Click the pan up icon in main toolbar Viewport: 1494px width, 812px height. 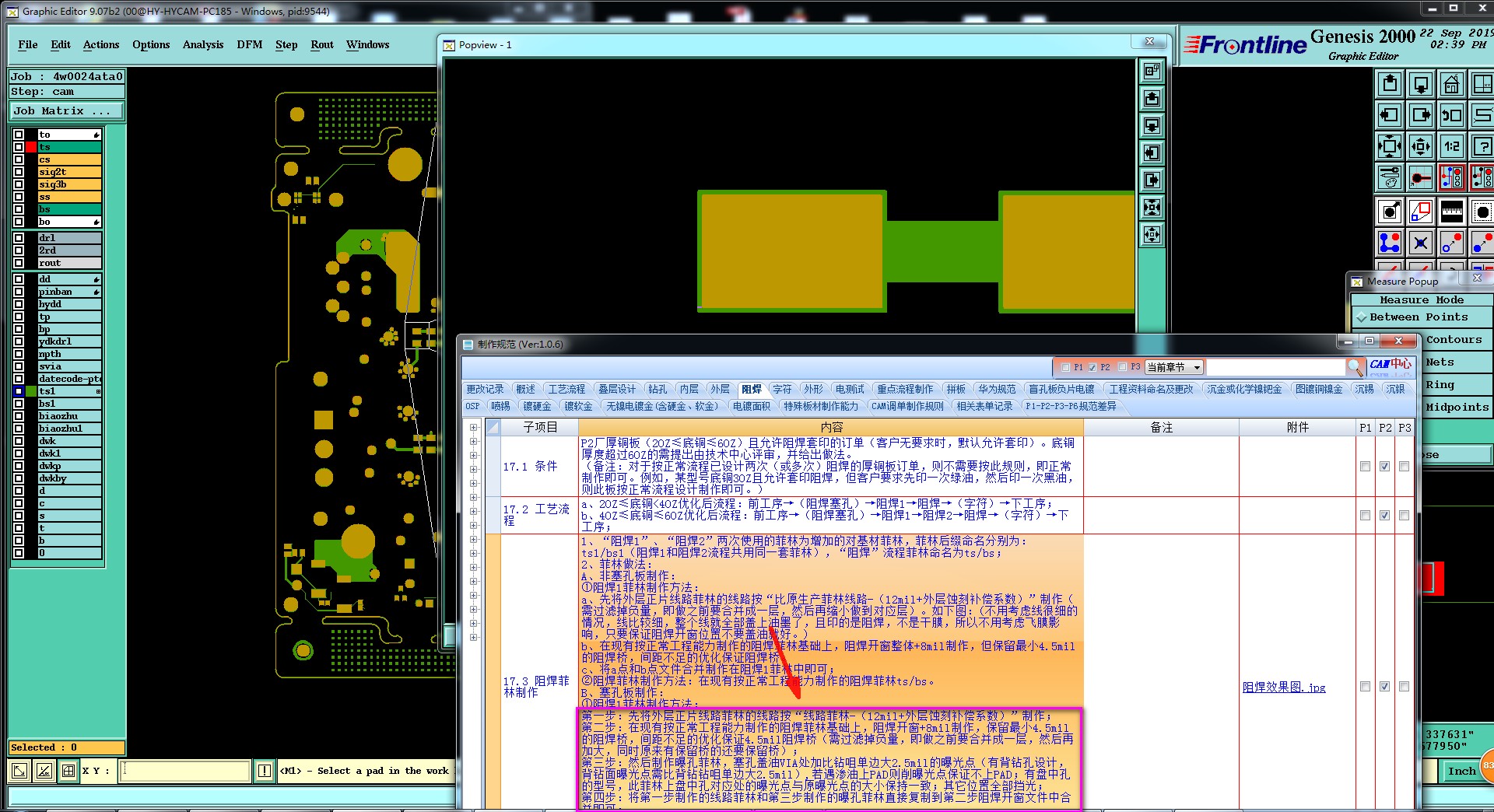[x=1390, y=84]
